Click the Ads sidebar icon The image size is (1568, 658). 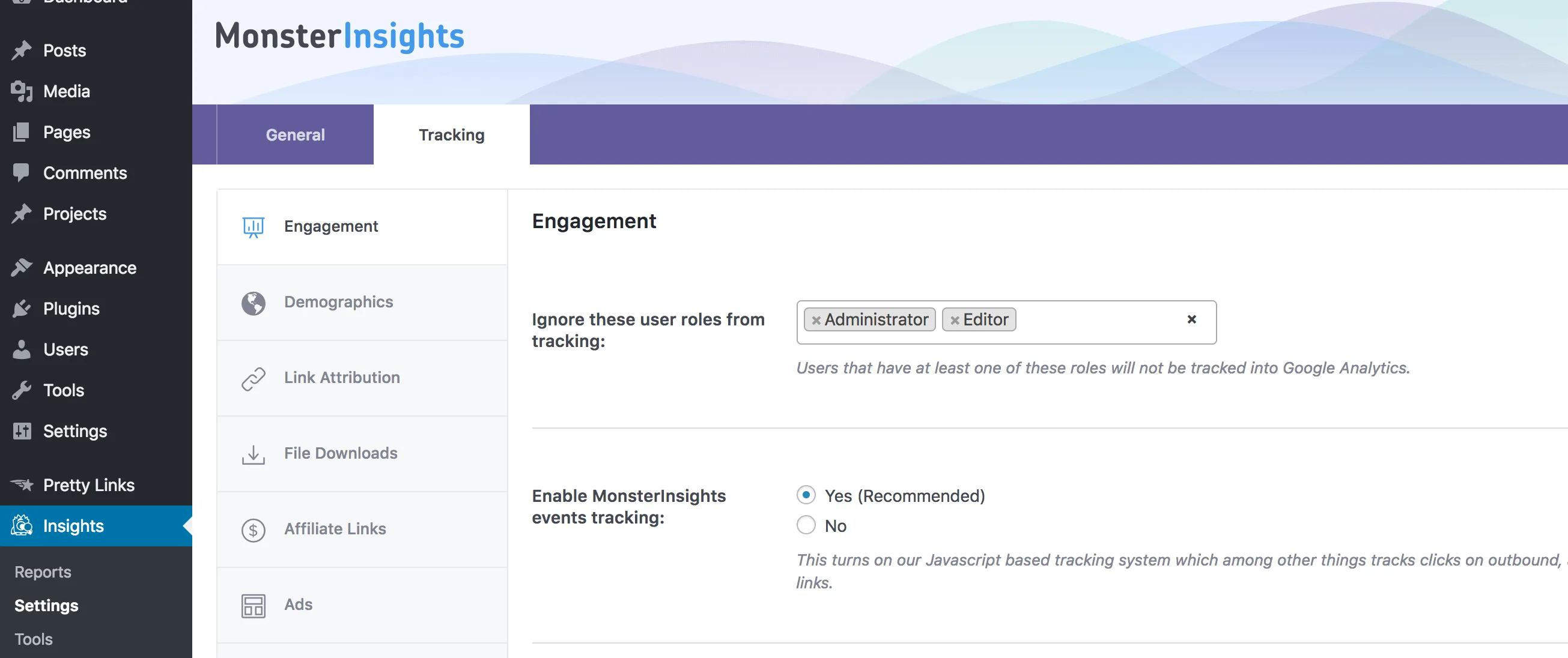point(253,604)
